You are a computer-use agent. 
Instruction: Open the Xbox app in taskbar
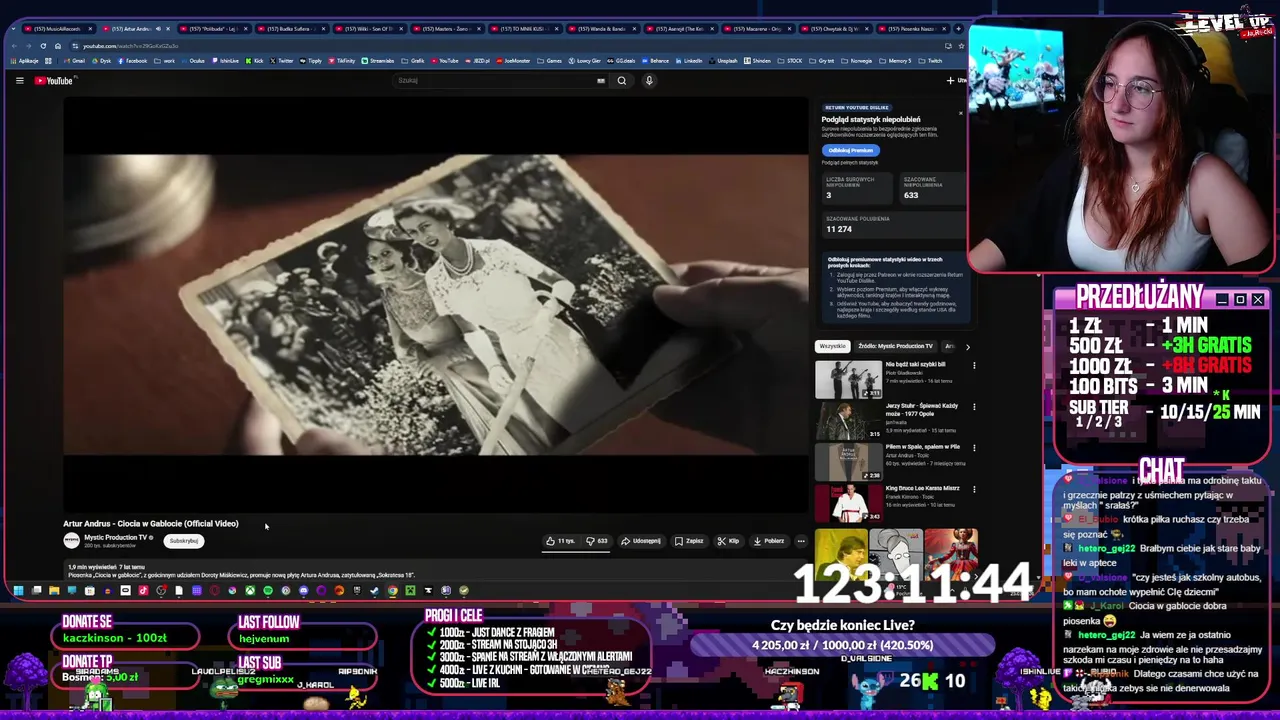pos(250,590)
